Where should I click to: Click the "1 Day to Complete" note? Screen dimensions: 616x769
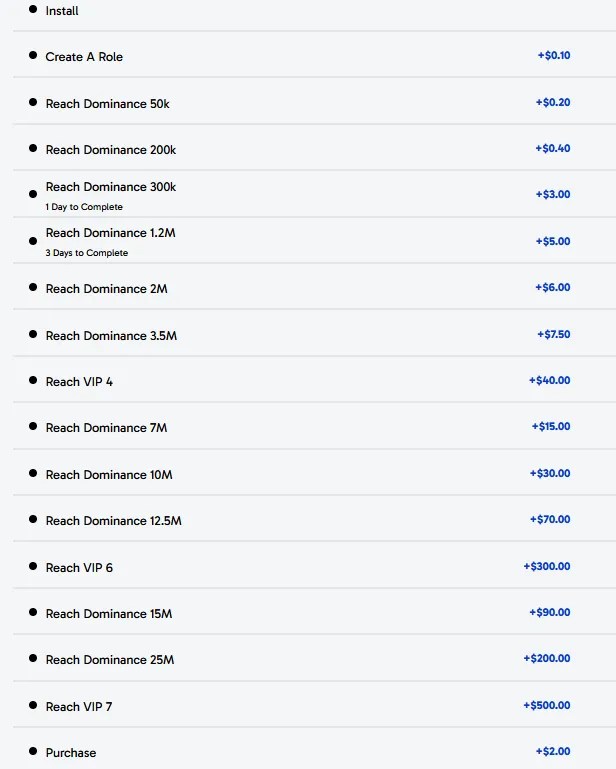pos(84,207)
